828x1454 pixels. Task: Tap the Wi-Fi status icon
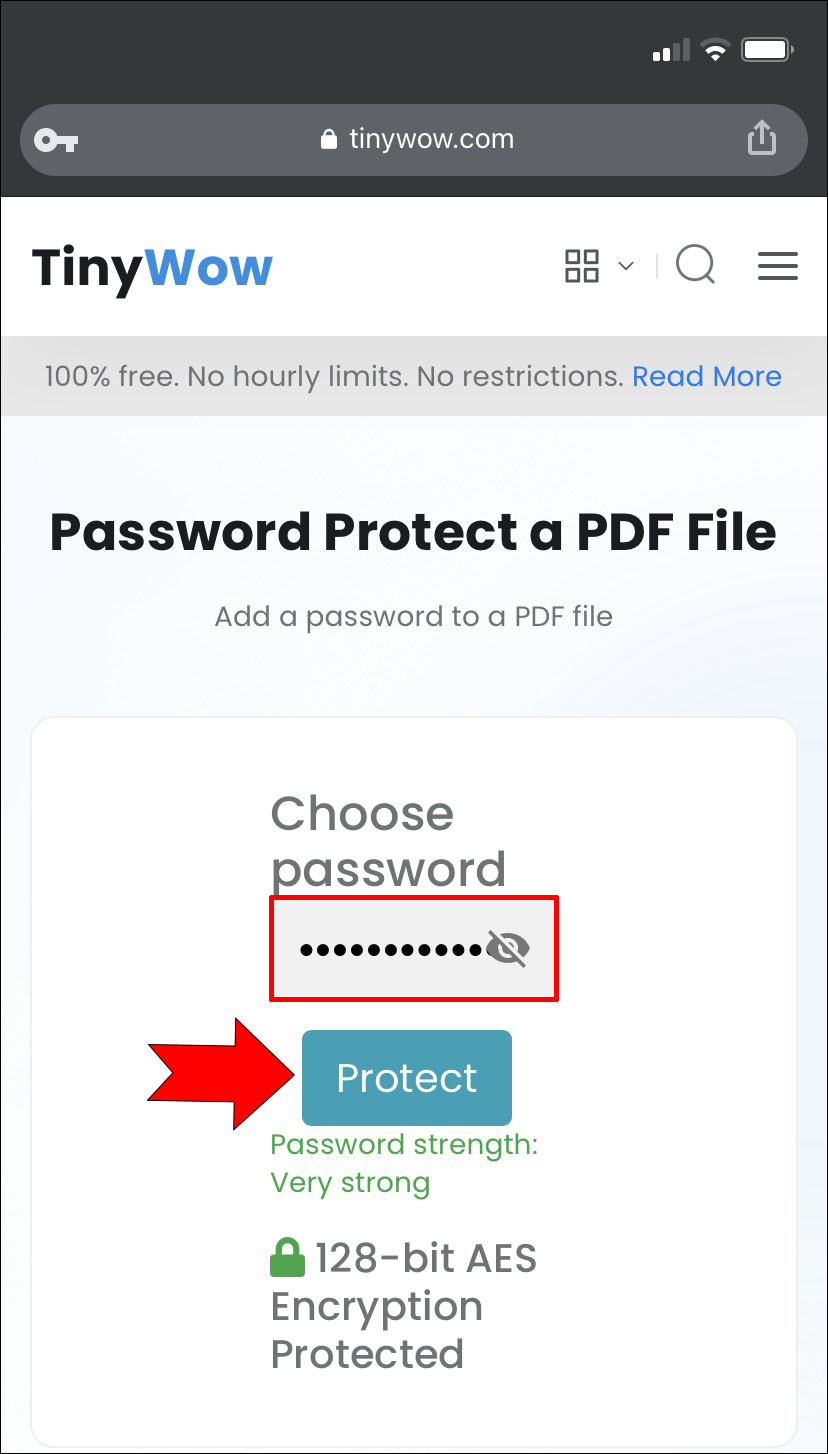(715, 50)
